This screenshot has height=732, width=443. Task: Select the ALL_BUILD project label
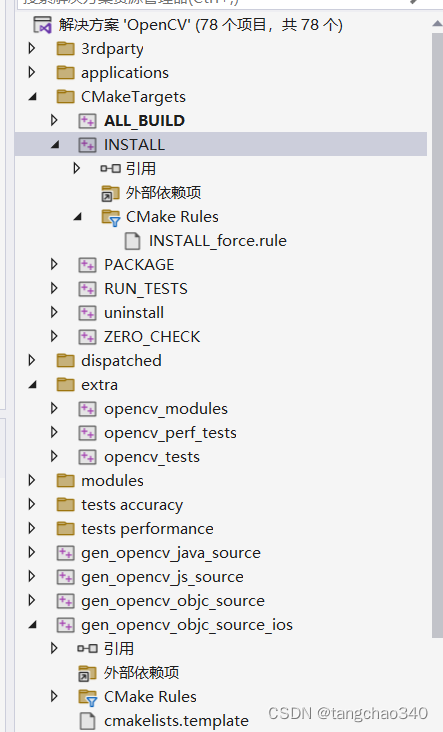coord(144,121)
